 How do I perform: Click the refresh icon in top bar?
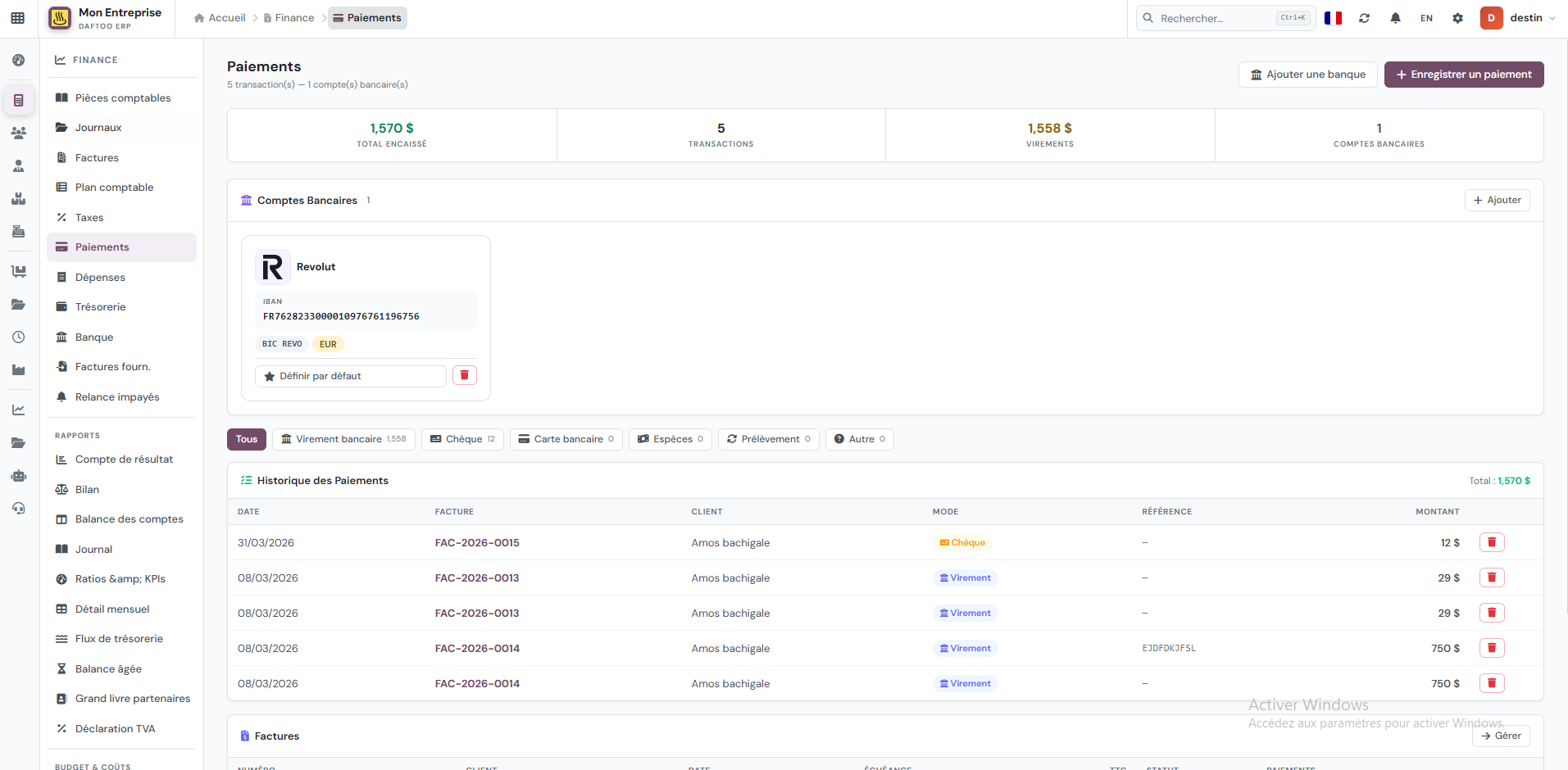[1364, 18]
